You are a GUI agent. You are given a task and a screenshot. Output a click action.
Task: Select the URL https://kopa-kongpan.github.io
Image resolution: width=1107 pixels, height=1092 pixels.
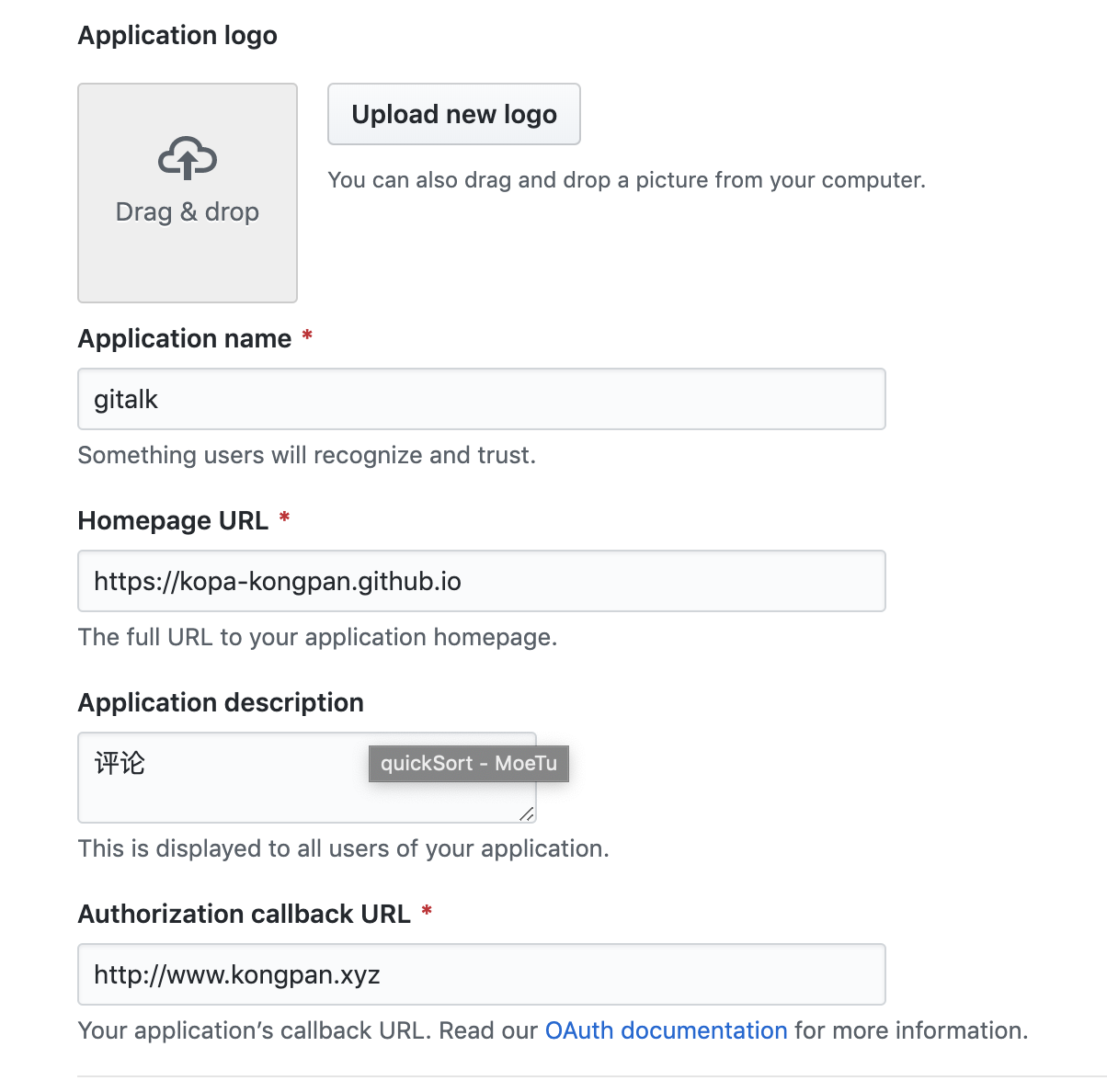[276, 581]
